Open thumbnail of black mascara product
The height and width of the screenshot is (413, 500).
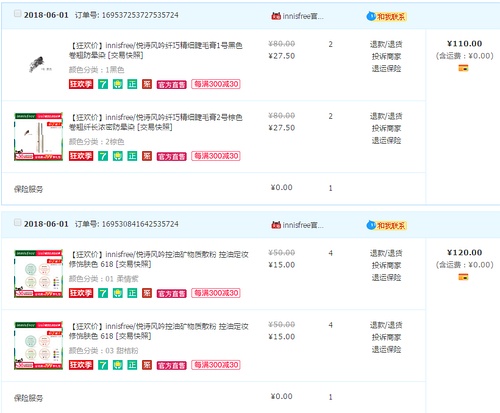tap(39, 64)
